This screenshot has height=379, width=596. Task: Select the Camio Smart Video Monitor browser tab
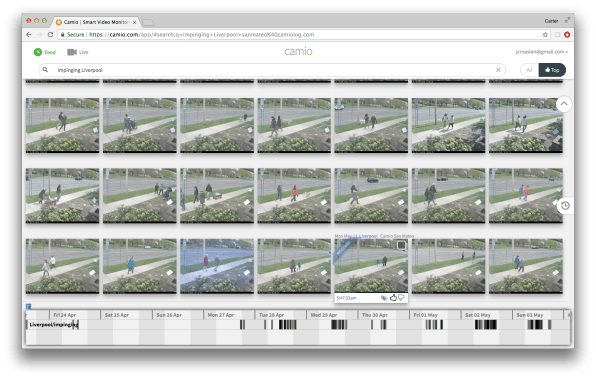97,22
